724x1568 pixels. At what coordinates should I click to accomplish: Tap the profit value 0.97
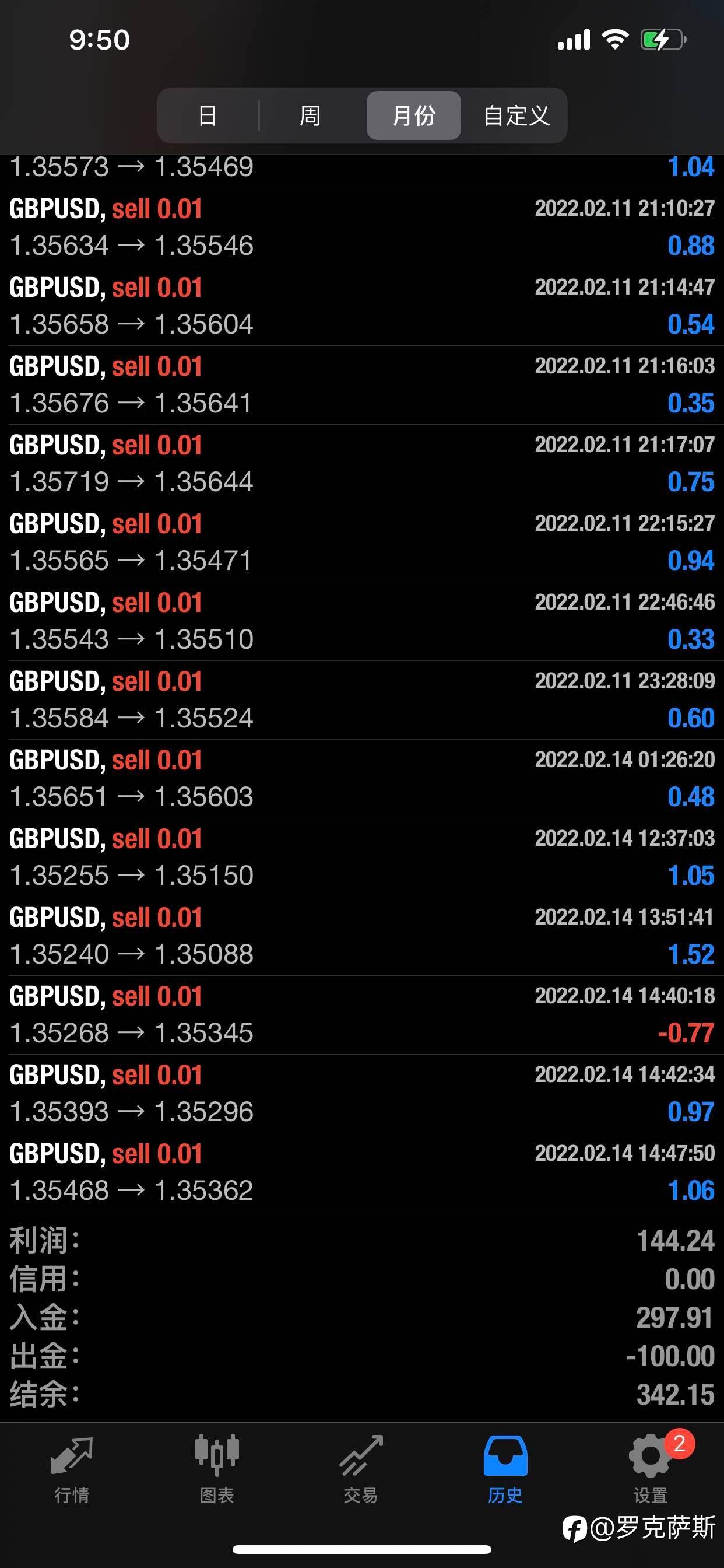click(x=691, y=1111)
